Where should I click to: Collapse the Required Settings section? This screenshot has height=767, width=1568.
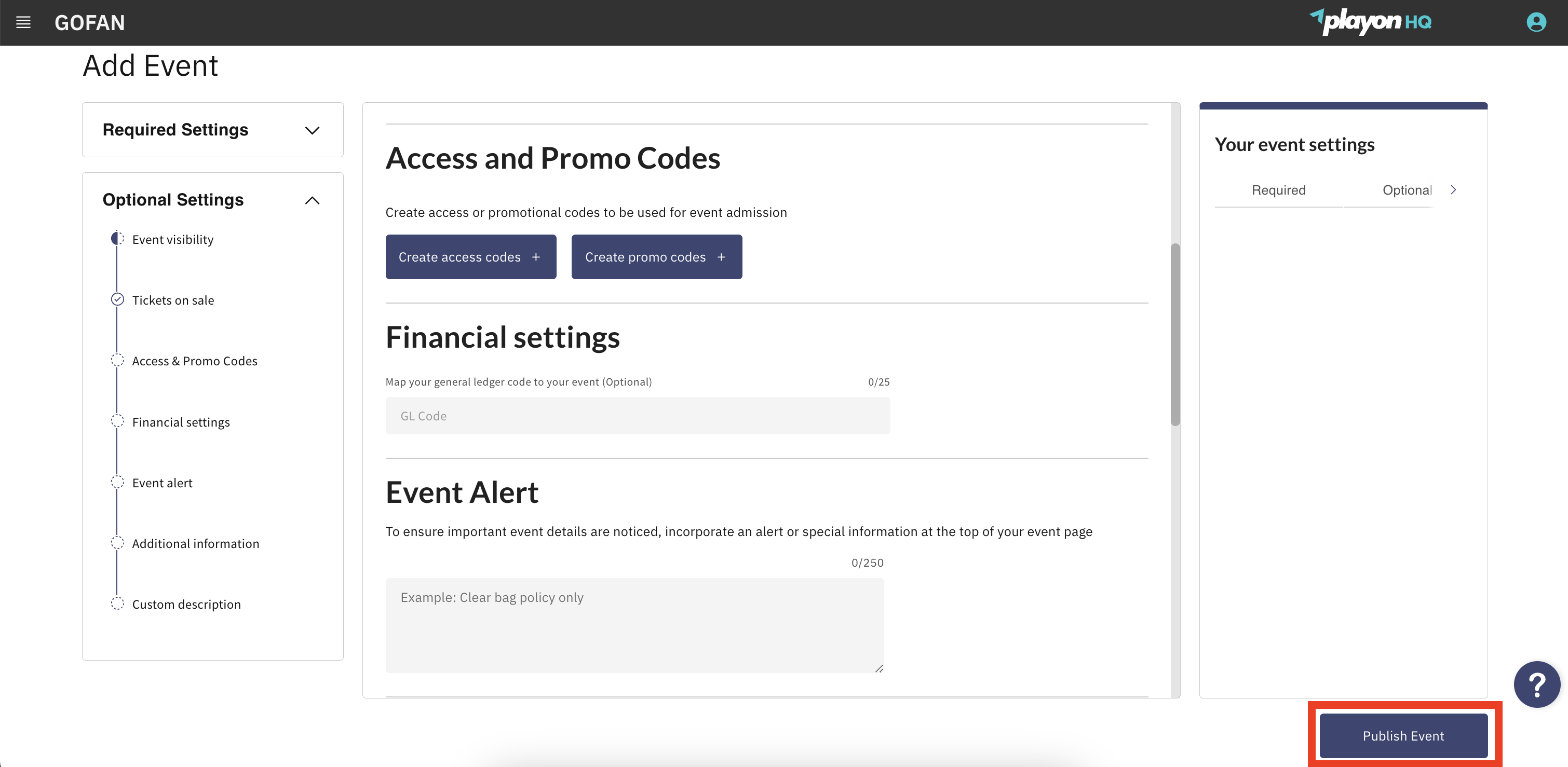point(312,130)
